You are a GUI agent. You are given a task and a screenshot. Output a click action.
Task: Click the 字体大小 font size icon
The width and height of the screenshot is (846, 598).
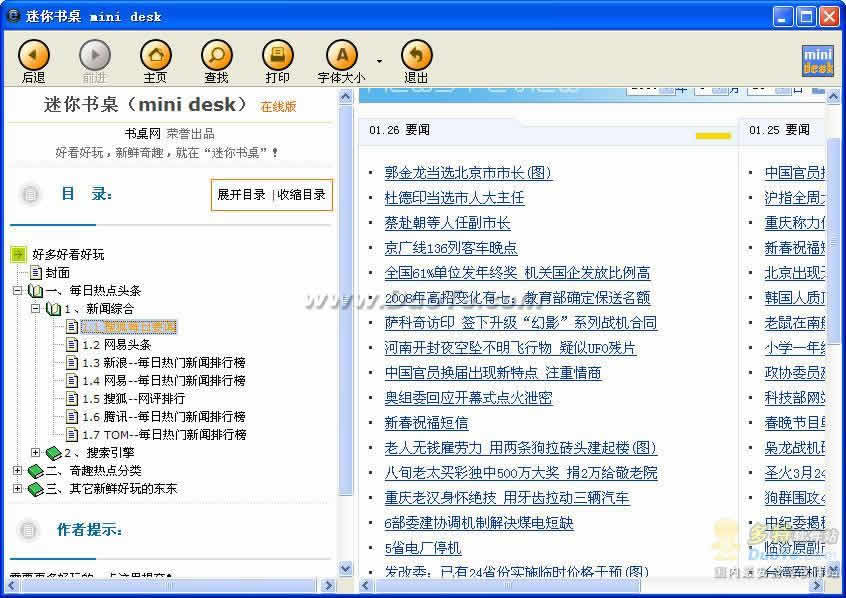pyautogui.click(x=342, y=55)
